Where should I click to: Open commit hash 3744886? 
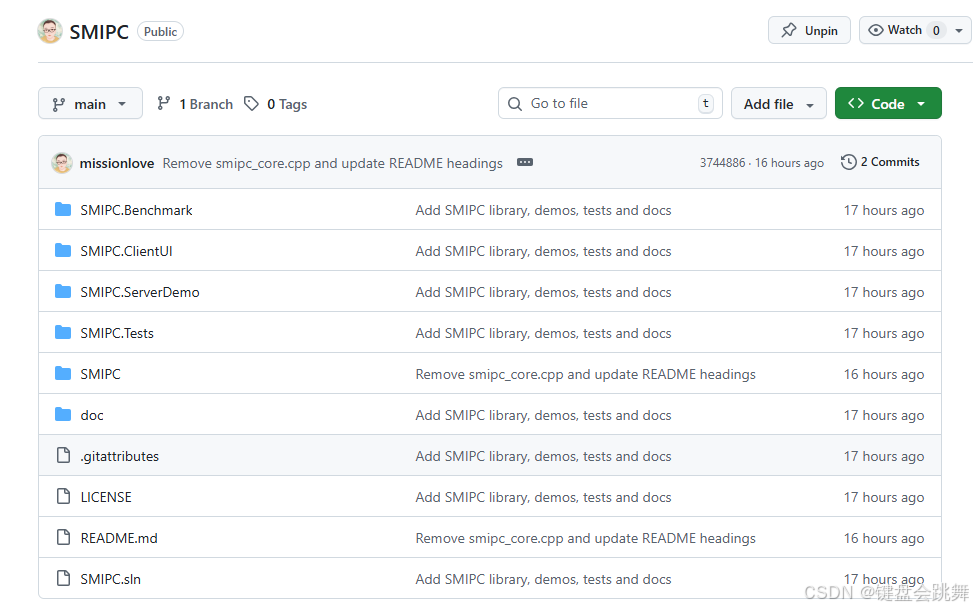722,163
